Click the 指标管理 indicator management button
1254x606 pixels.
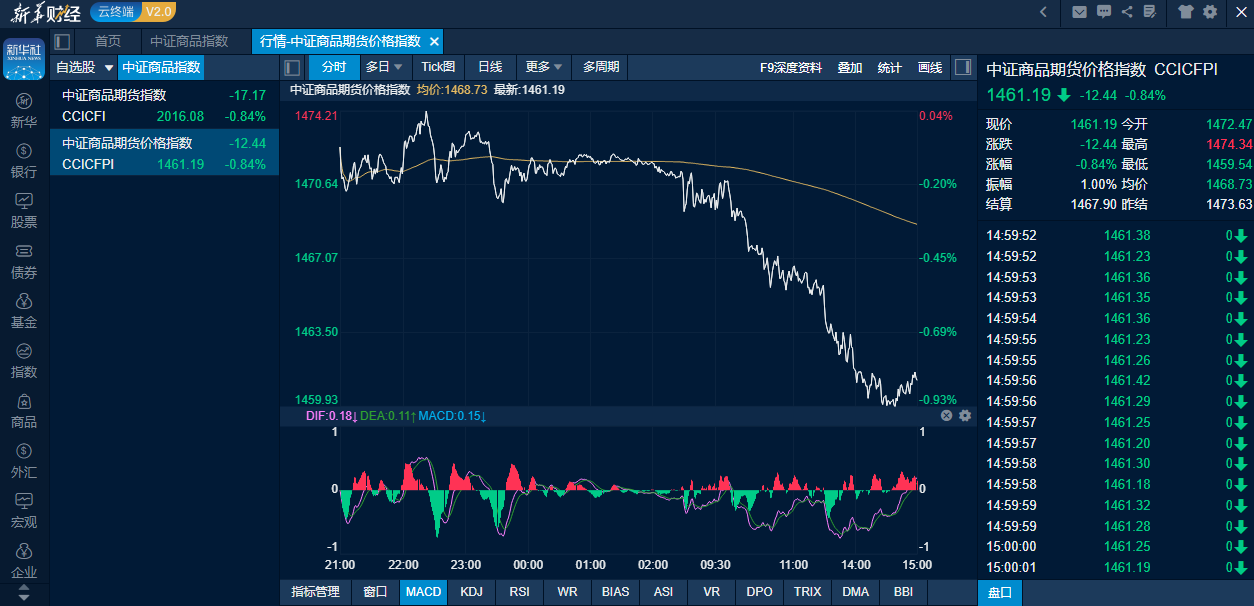(315, 592)
